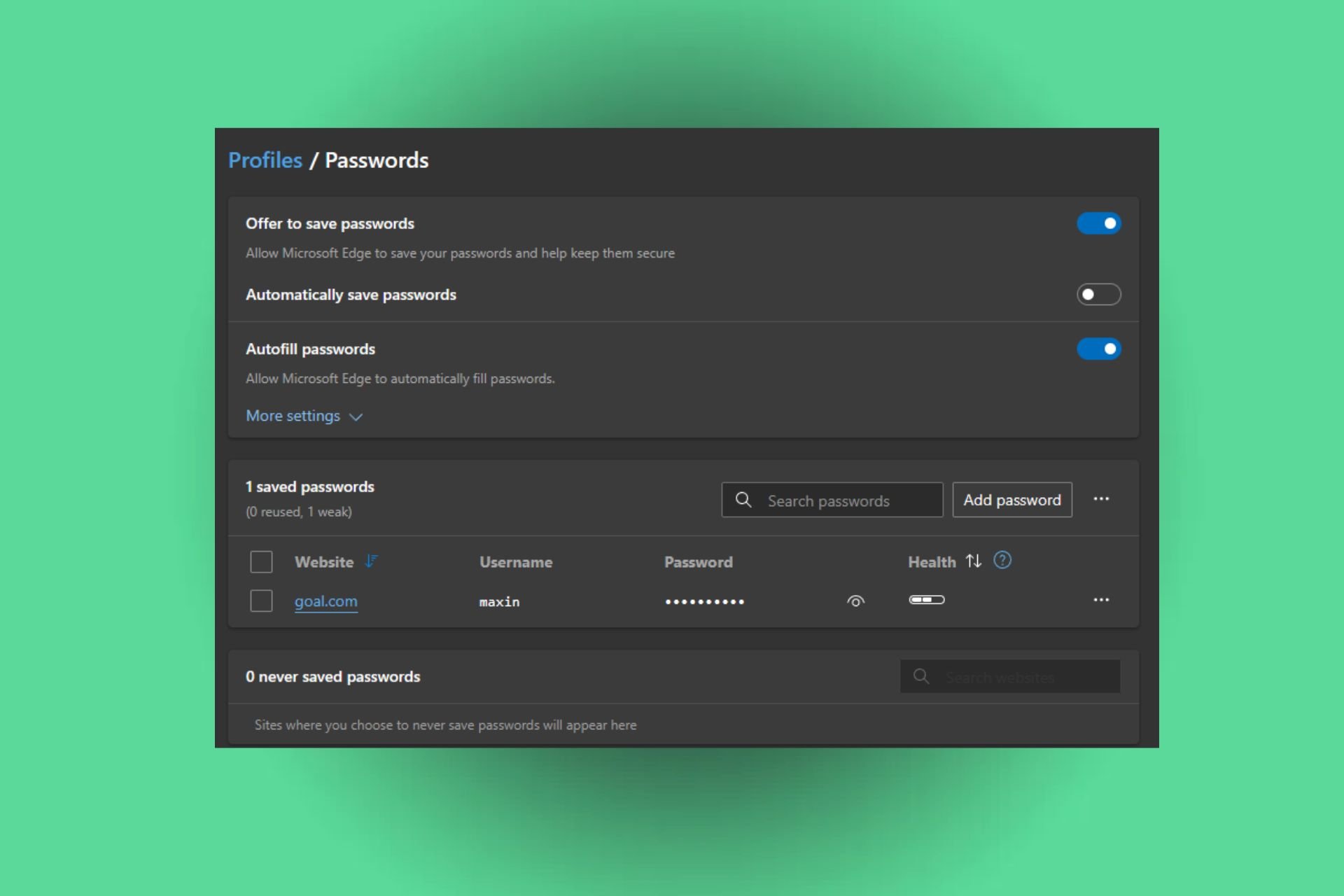
Task: Open saved passwords more options menu
Action: (x=1101, y=499)
